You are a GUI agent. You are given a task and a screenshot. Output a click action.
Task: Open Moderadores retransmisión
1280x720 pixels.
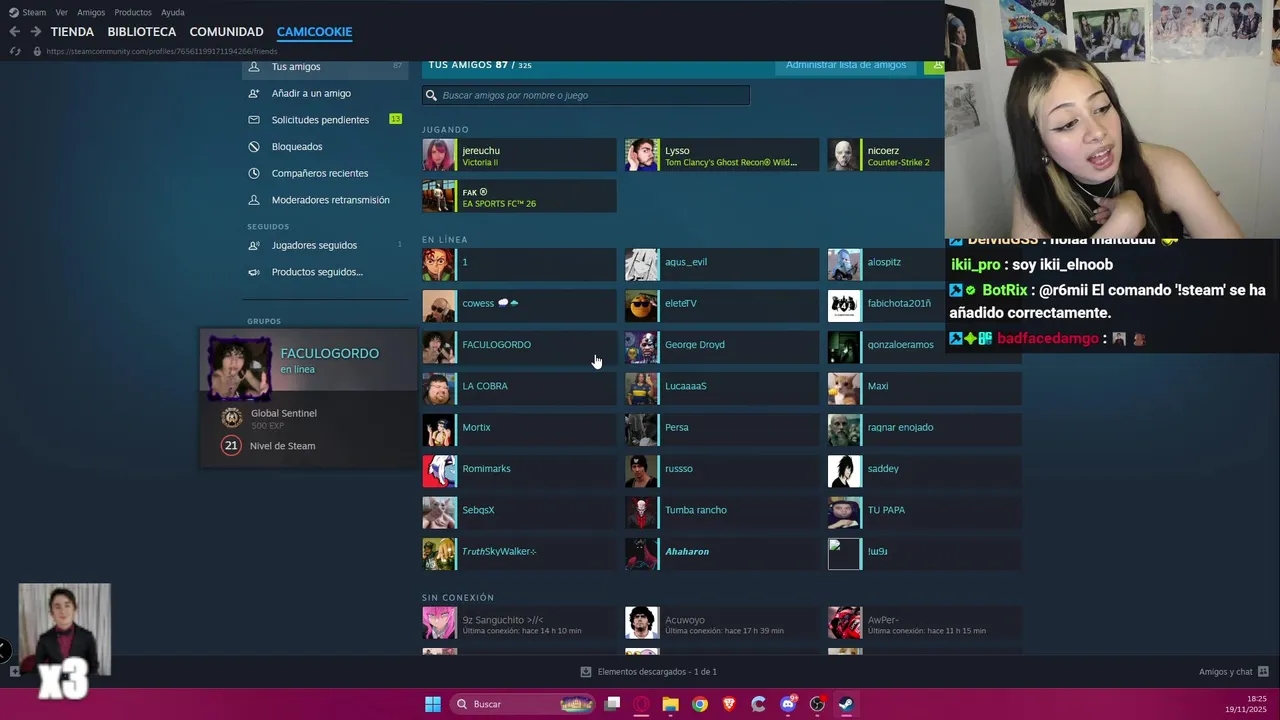coord(325,200)
